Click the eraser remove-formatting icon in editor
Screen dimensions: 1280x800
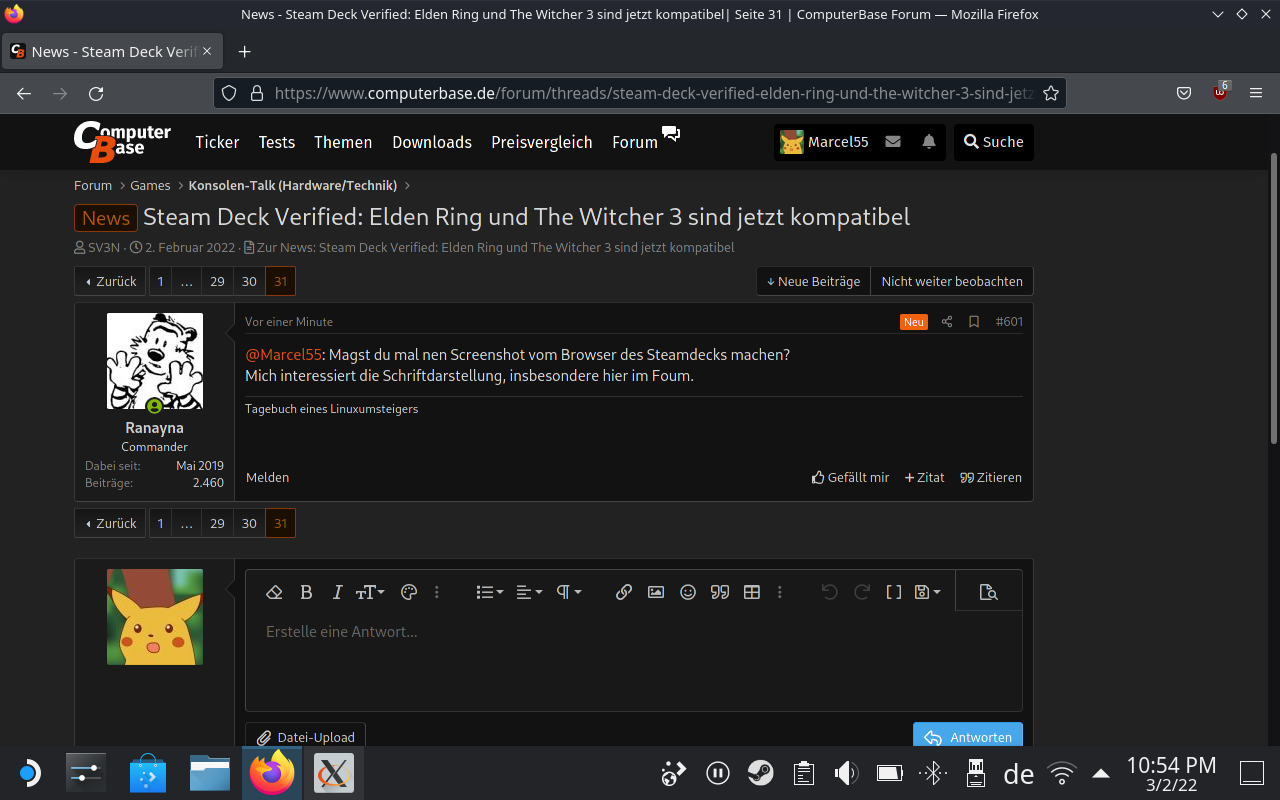pyautogui.click(x=275, y=592)
